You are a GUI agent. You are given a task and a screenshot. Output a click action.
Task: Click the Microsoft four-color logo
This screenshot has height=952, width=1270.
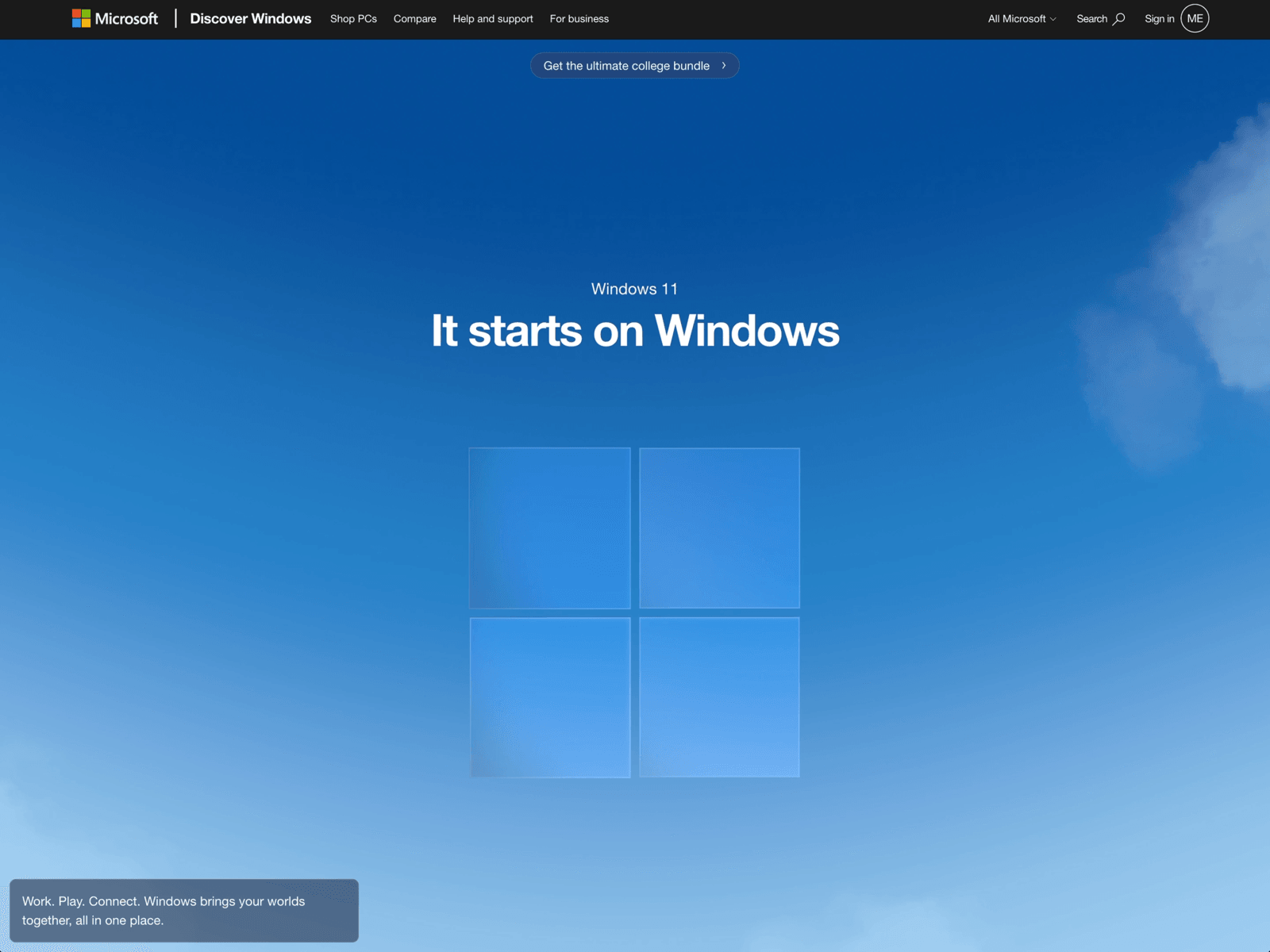[81, 18]
